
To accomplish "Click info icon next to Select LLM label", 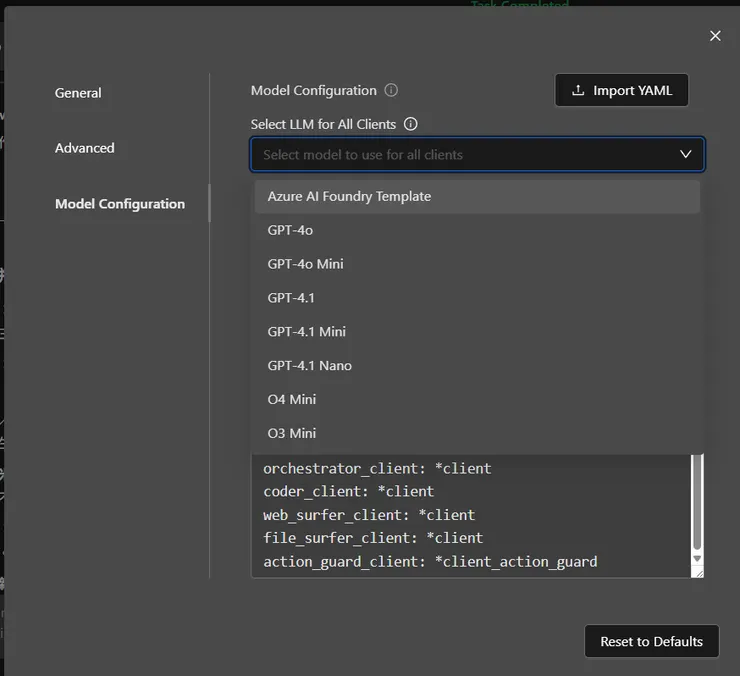I will tap(410, 124).
